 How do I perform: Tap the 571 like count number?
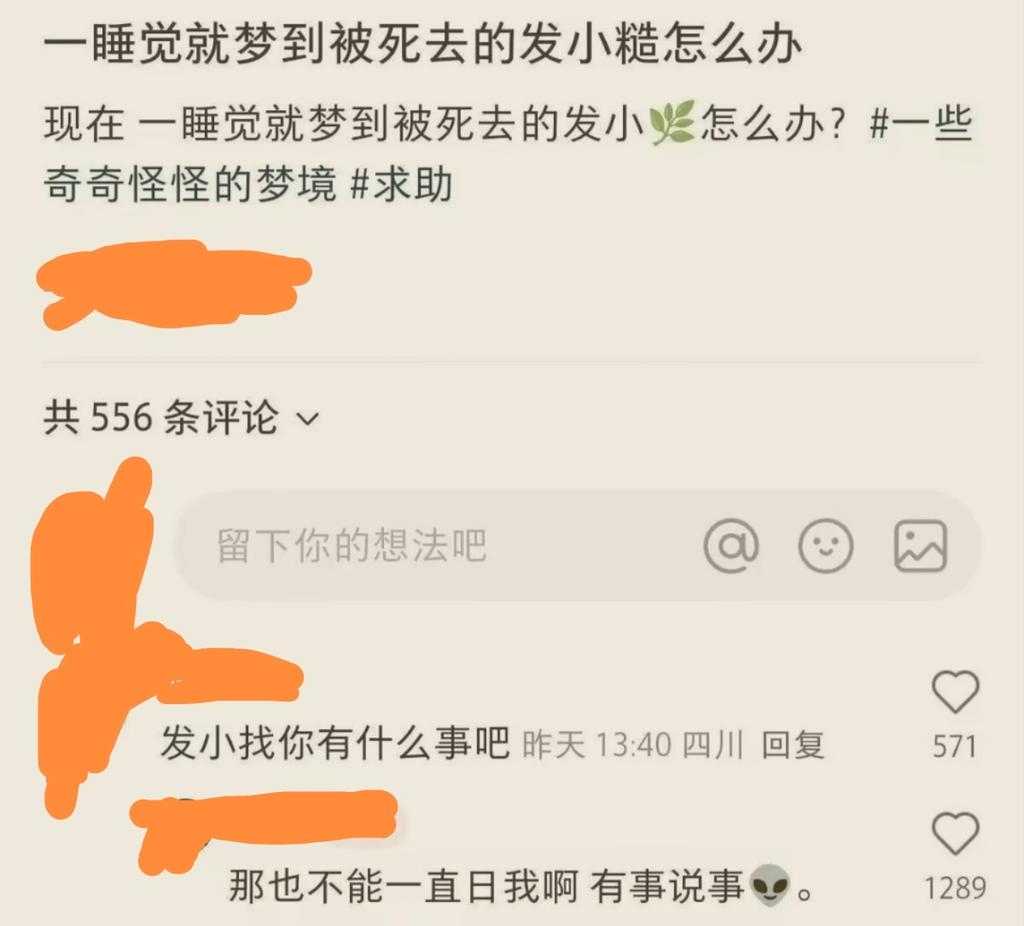click(x=955, y=746)
